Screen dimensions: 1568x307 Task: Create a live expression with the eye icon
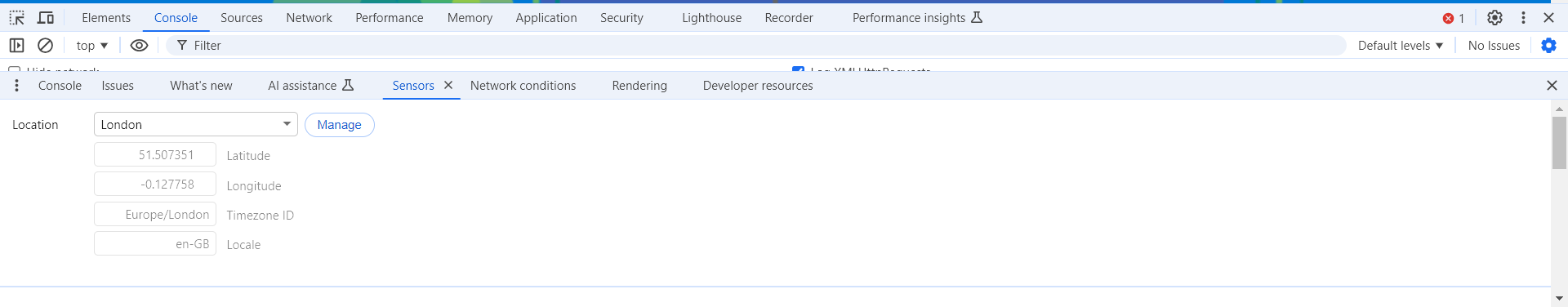point(140,46)
